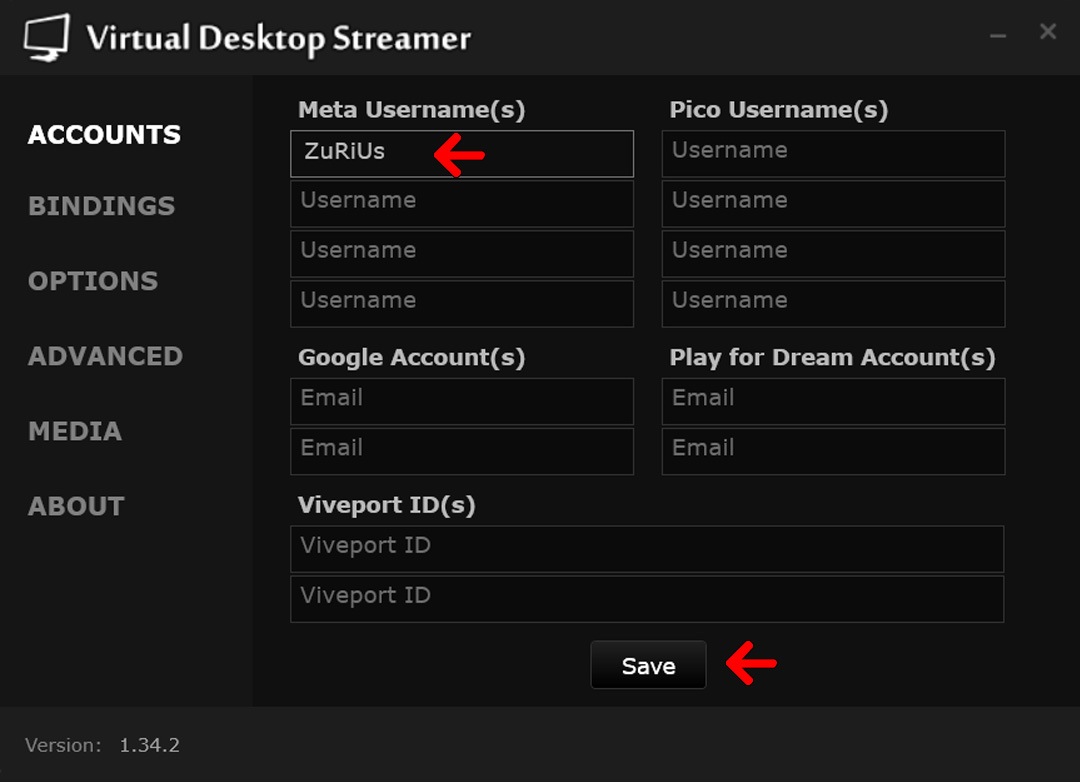The height and width of the screenshot is (782, 1080).
Task: Click the first Pico username field
Action: (833, 154)
